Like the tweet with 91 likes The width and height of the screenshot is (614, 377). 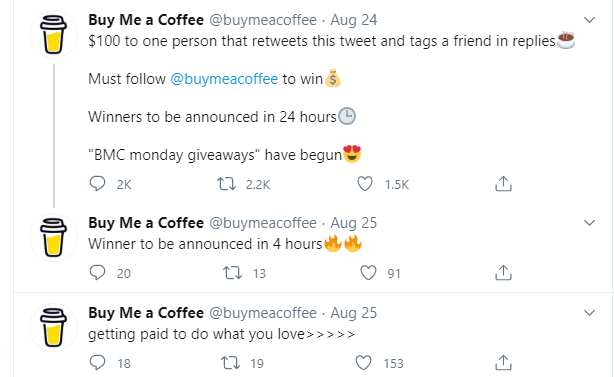point(368,272)
